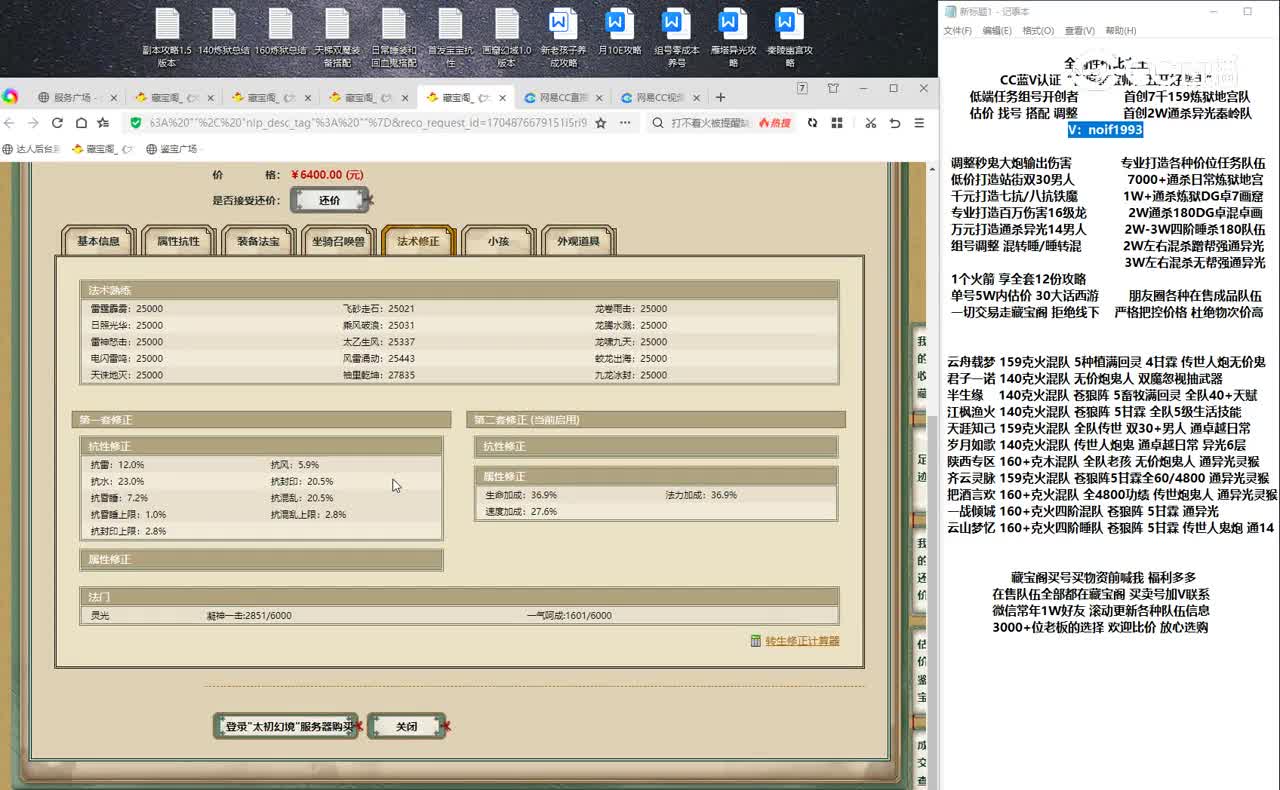The height and width of the screenshot is (790, 1280).
Task: Open the browser skin shirt icon
Action: [833, 89]
